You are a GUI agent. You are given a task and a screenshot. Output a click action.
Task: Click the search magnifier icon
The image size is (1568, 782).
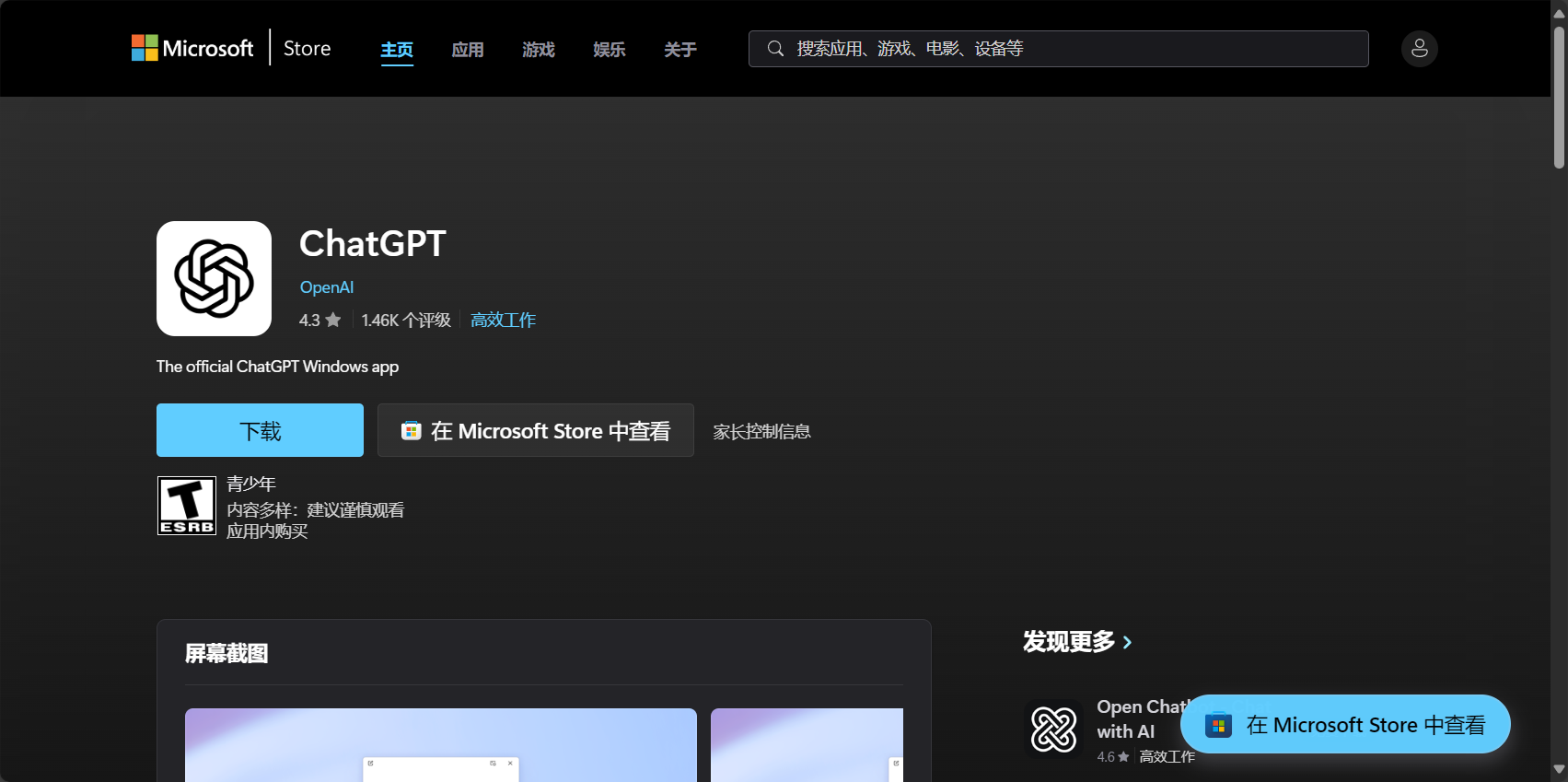pos(775,48)
